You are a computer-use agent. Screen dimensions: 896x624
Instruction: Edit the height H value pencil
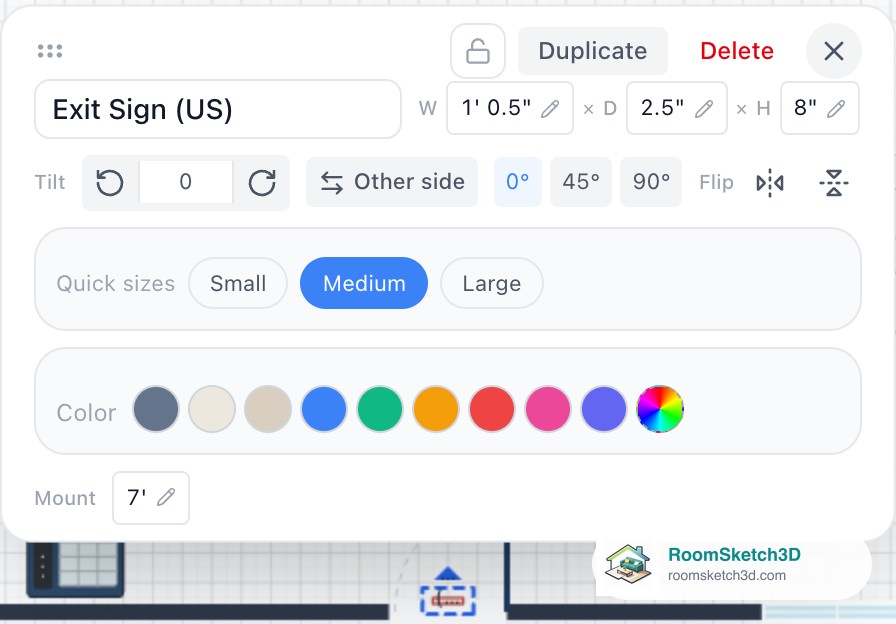[835, 109]
